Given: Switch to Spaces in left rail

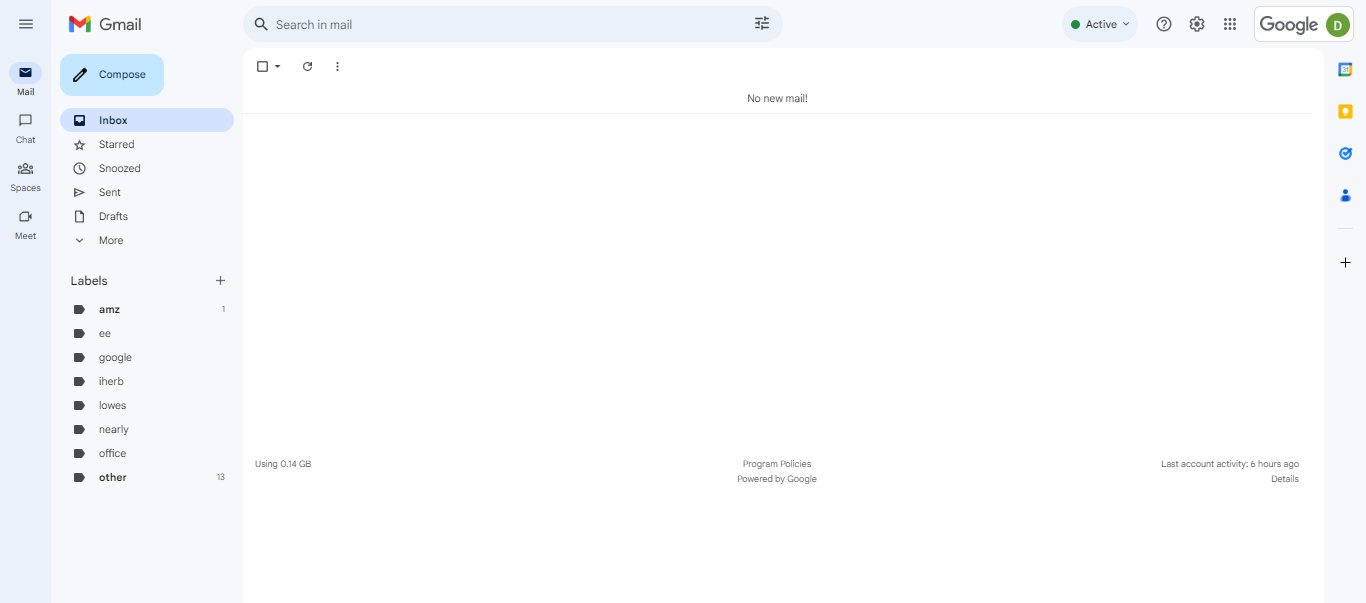Looking at the screenshot, I should point(25,176).
